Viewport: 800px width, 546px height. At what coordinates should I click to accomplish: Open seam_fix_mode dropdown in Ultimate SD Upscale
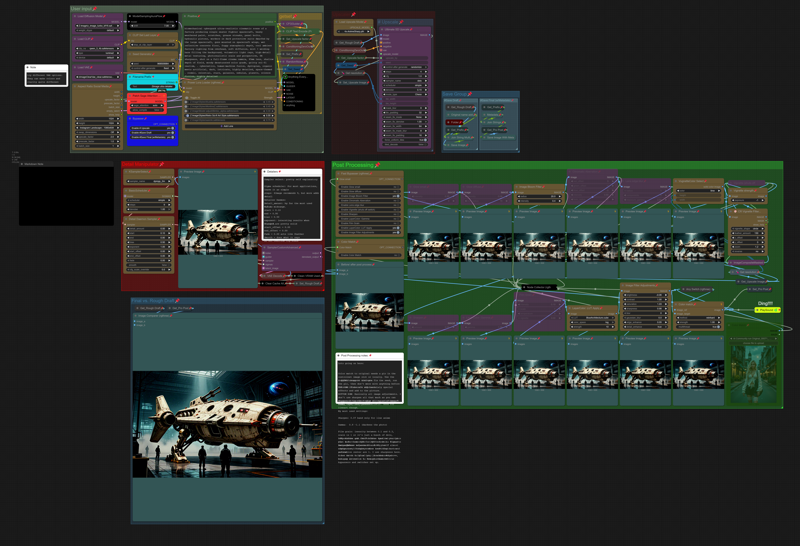pos(405,117)
